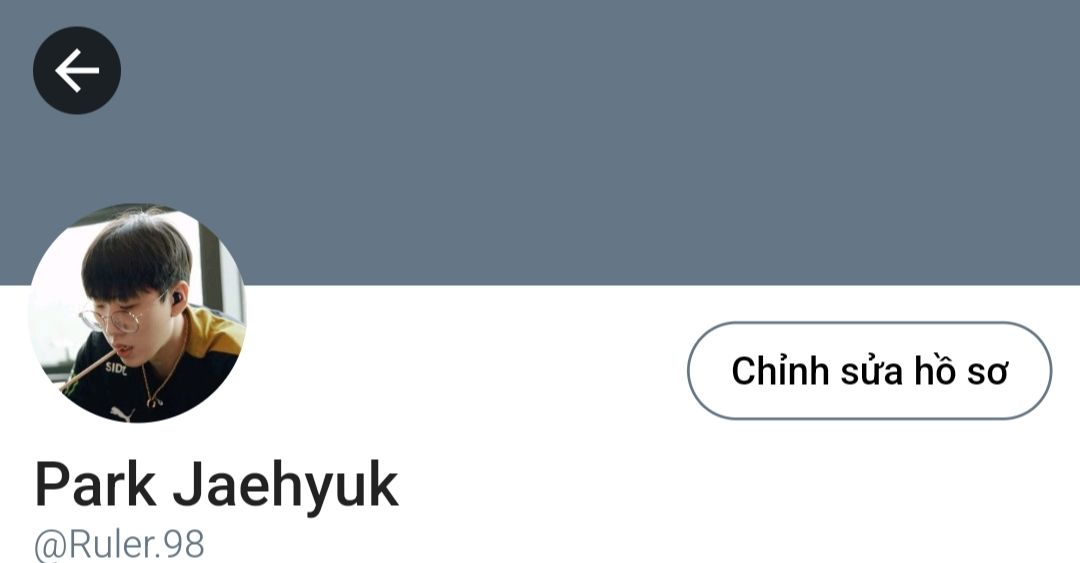Viewport: 1080px width, 563px height.
Task: Open the profile cover photo area
Action: coord(540,142)
